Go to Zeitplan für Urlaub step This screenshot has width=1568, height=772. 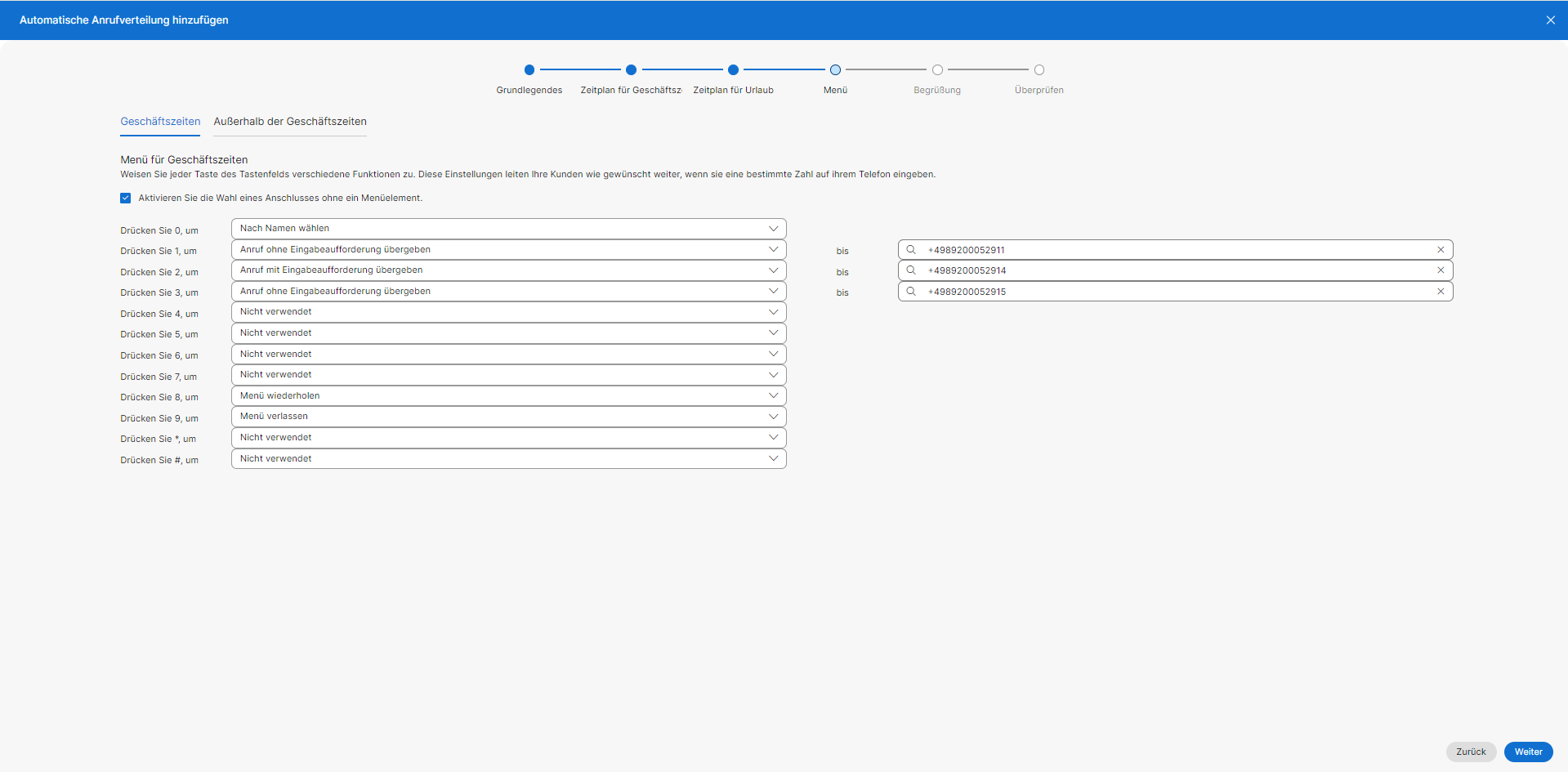(733, 70)
